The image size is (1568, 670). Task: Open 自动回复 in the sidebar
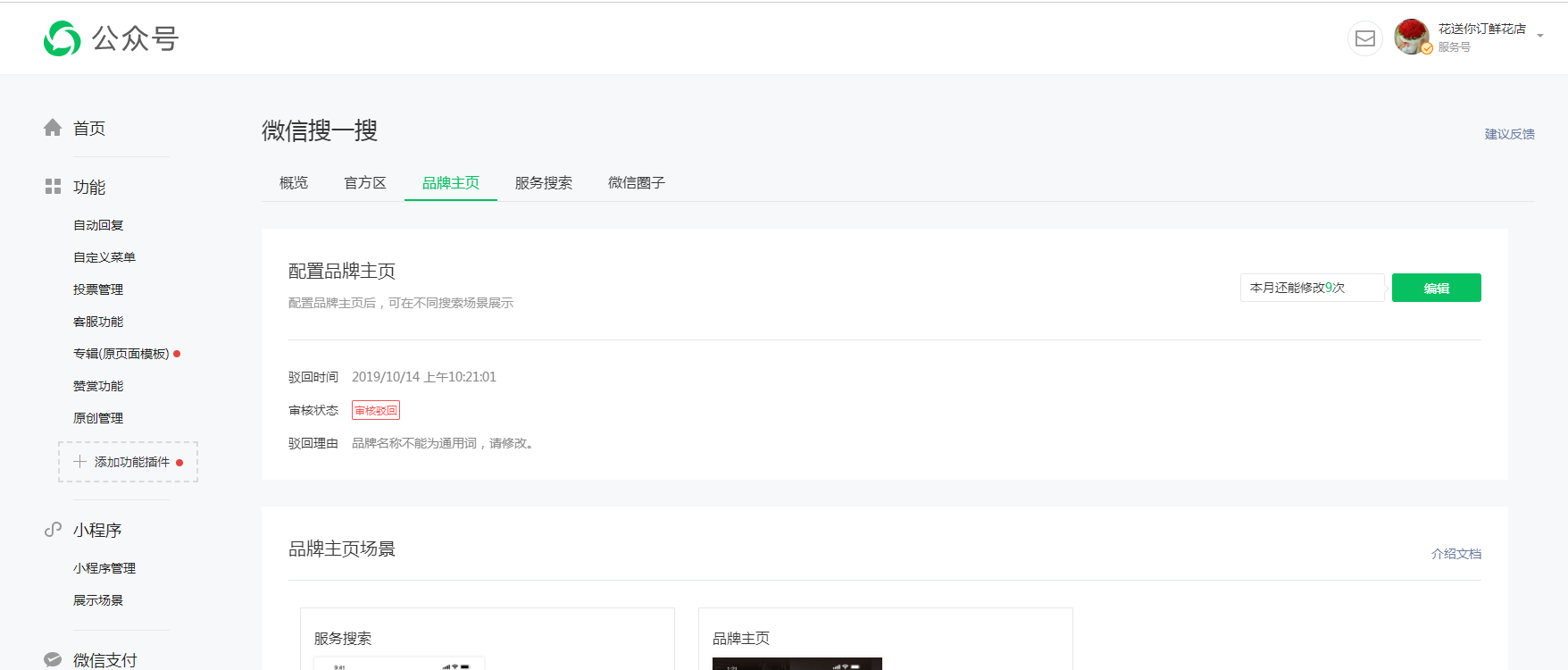click(98, 225)
